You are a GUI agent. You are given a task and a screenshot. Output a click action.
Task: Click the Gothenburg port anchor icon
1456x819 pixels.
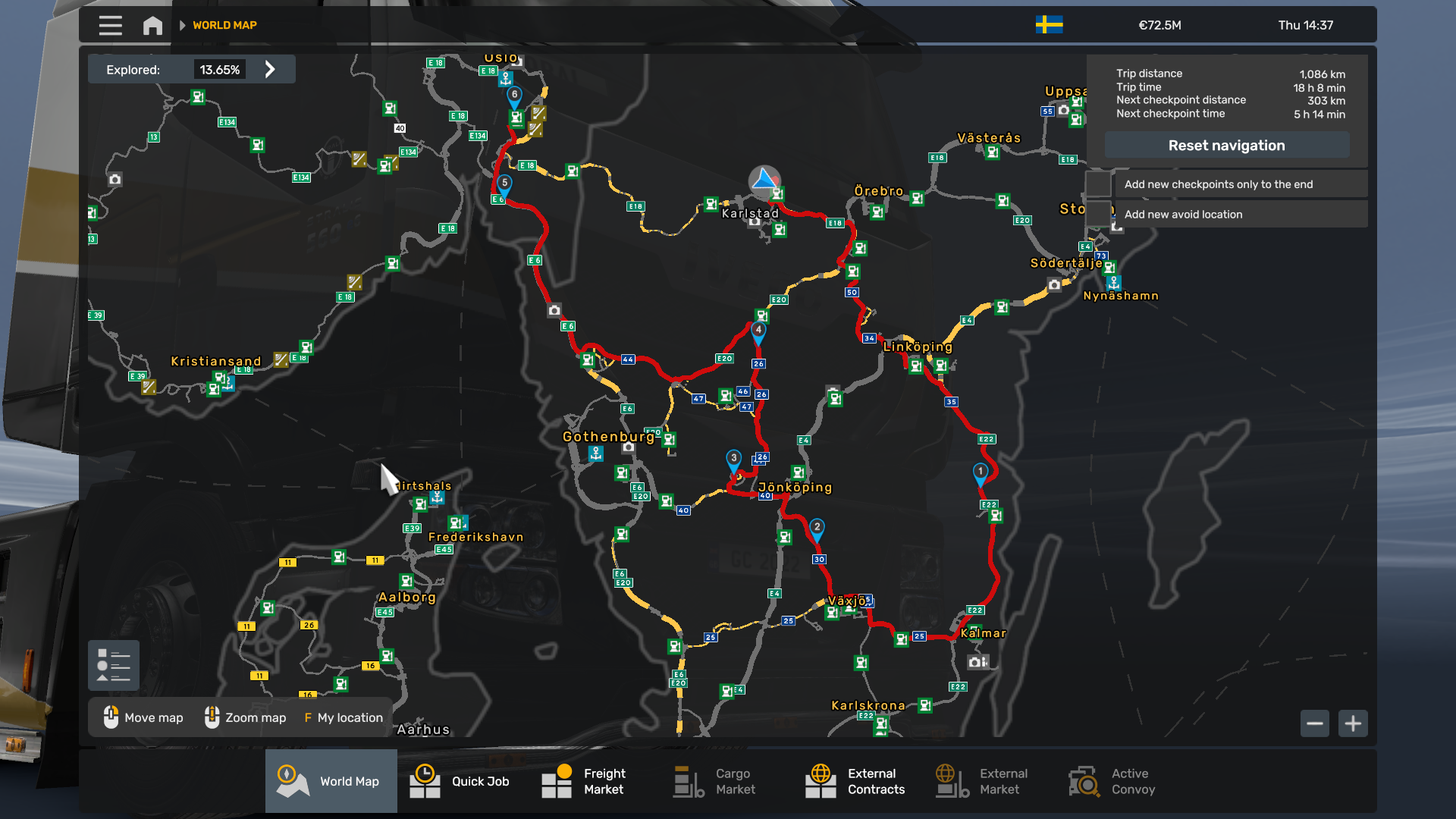pyautogui.click(x=596, y=453)
